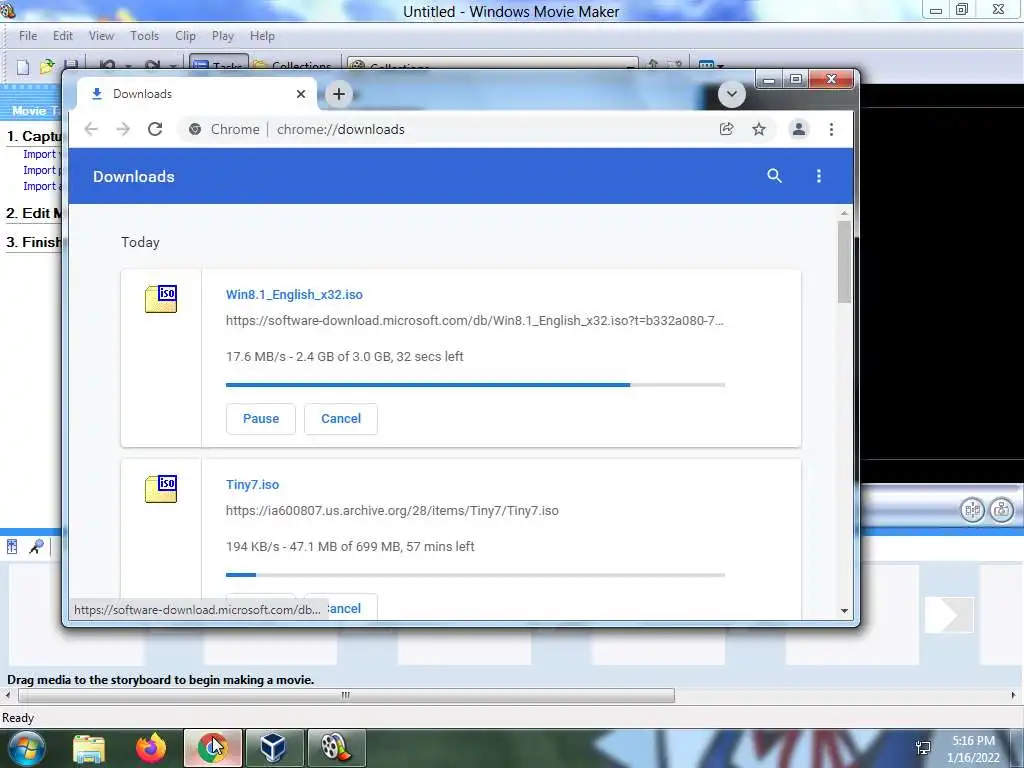This screenshot has height=768, width=1024.
Task: Click the Open Project folder icon
Action: click(x=47, y=66)
